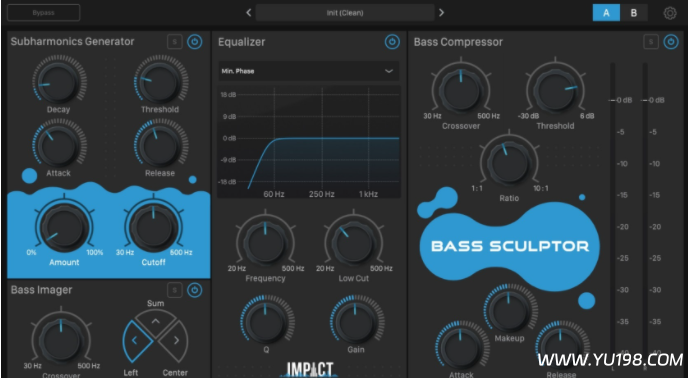Click the Subharmonics Generator title

(72, 42)
